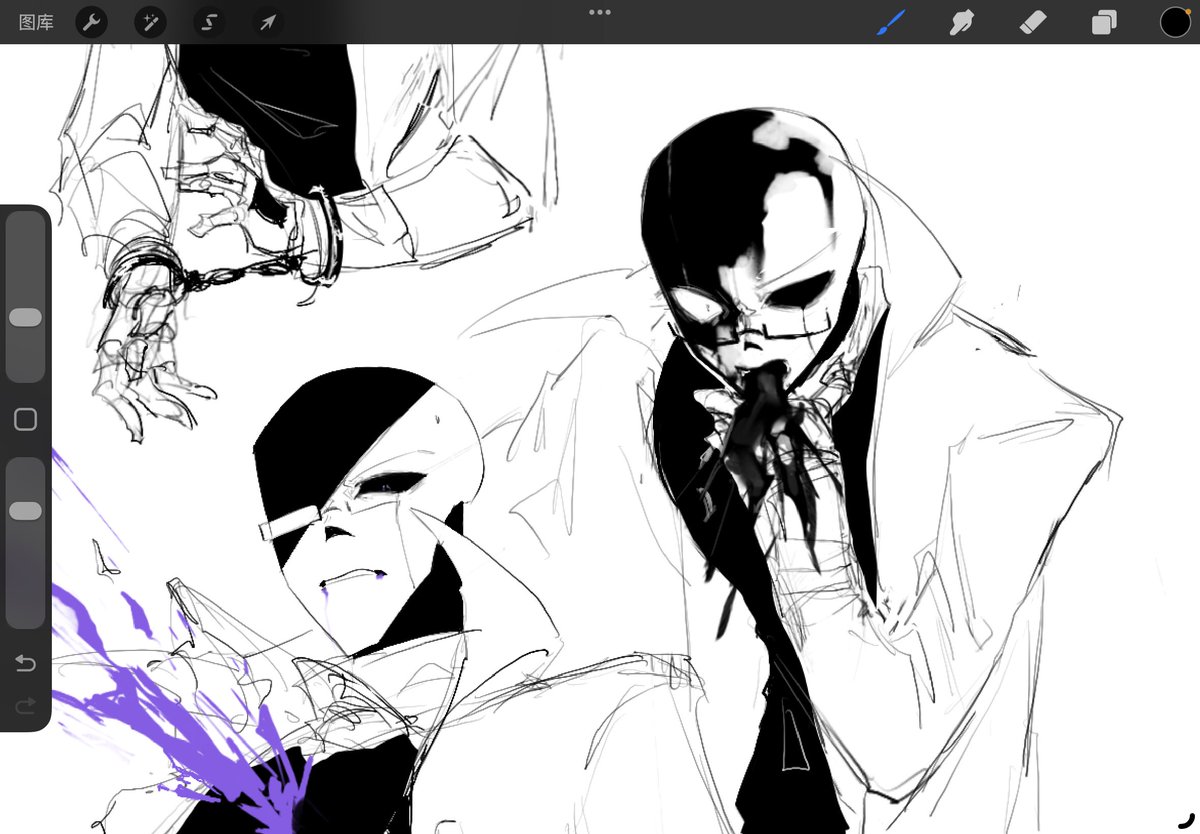Image resolution: width=1200 pixels, height=834 pixels.
Task: Click the brush size slider handle
Action: (x=25, y=317)
